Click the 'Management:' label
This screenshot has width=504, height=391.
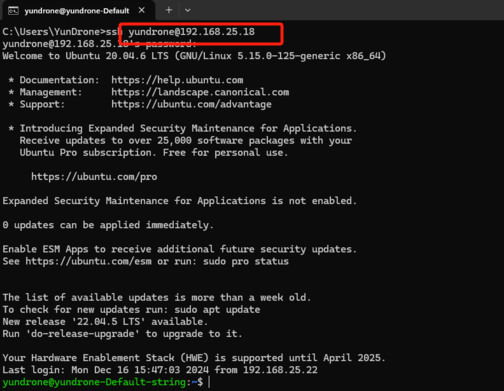click(51, 92)
